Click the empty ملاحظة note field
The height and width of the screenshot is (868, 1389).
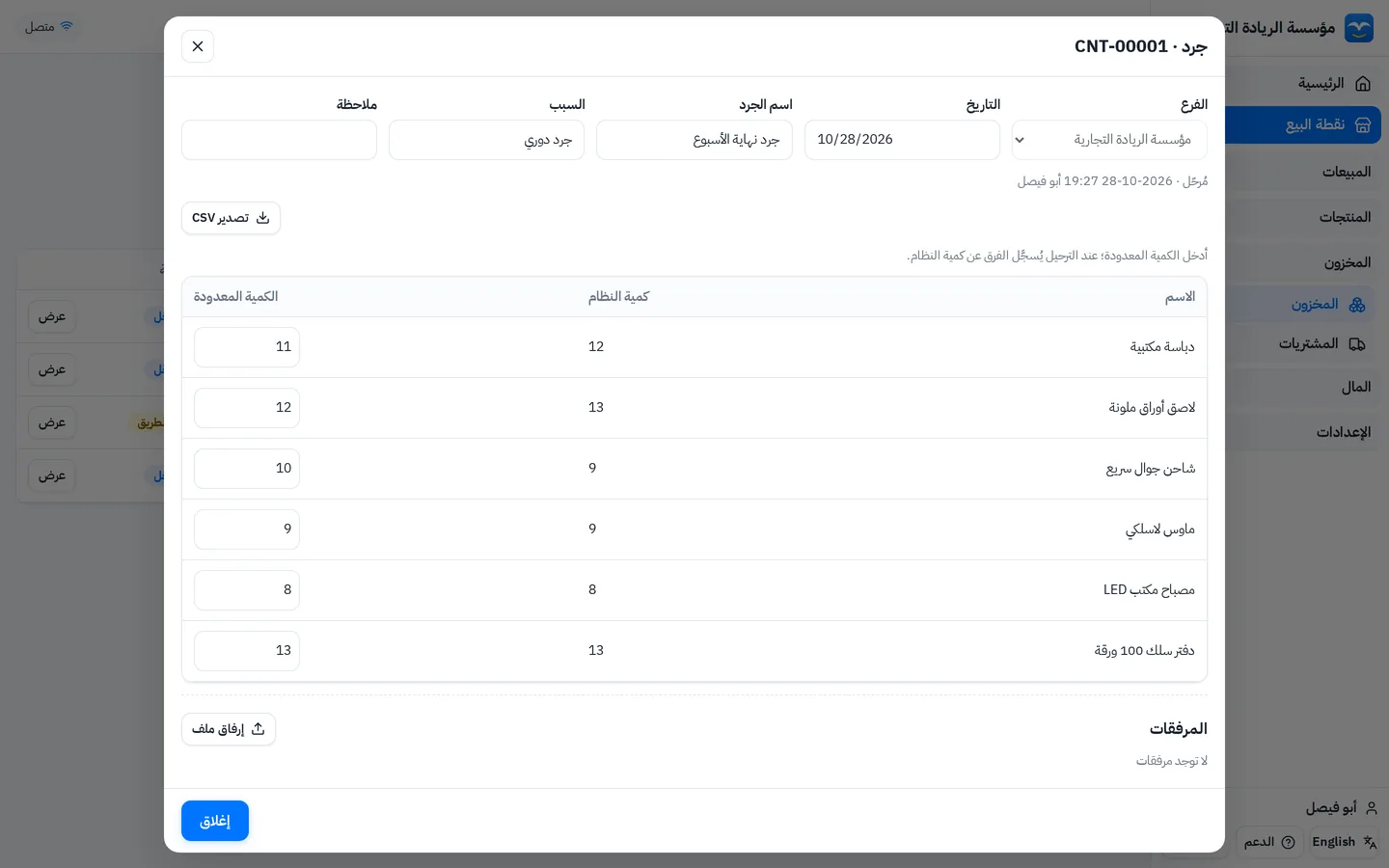[279, 140]
